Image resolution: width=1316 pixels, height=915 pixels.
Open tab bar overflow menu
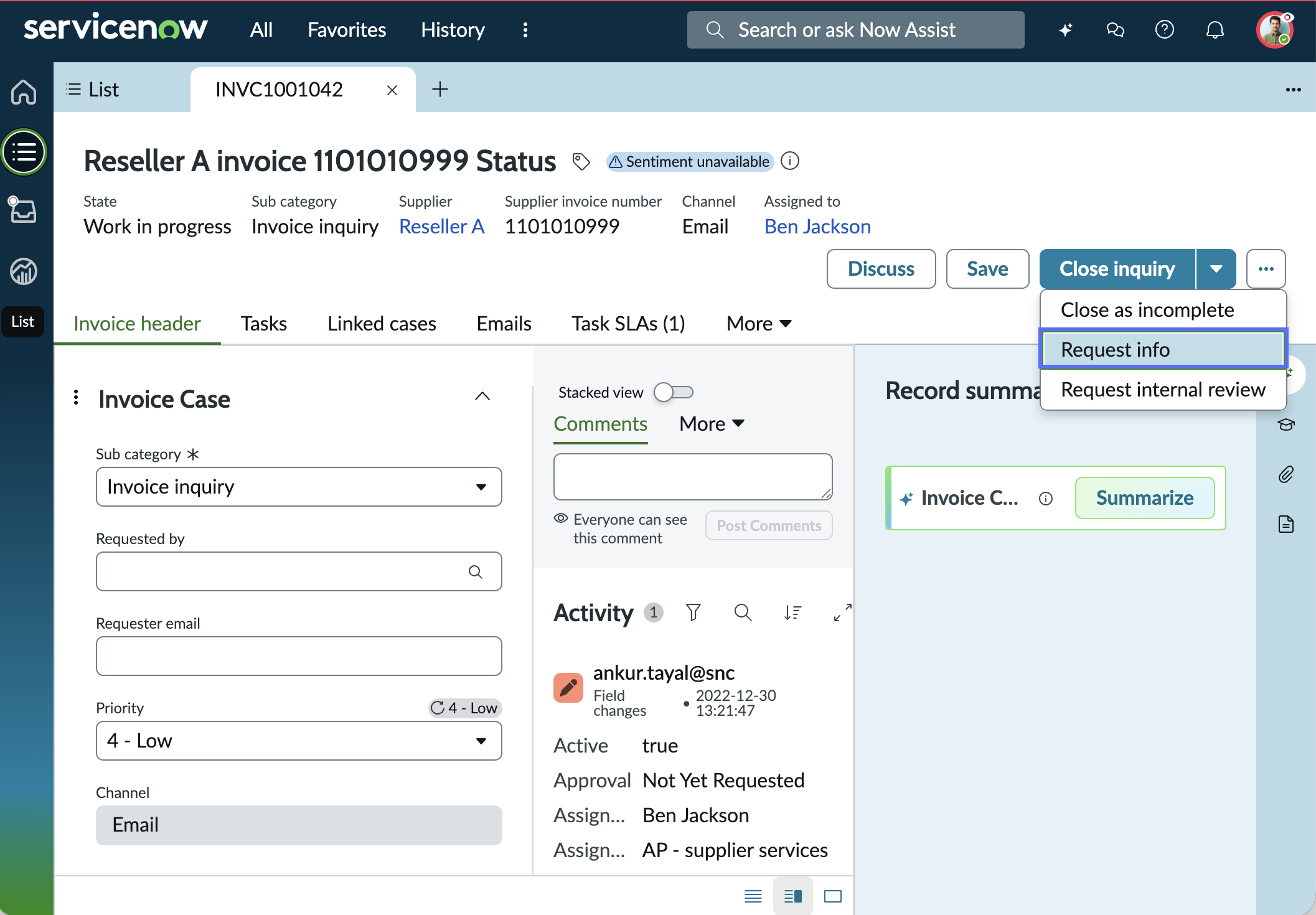click(x=1294, y=90)
